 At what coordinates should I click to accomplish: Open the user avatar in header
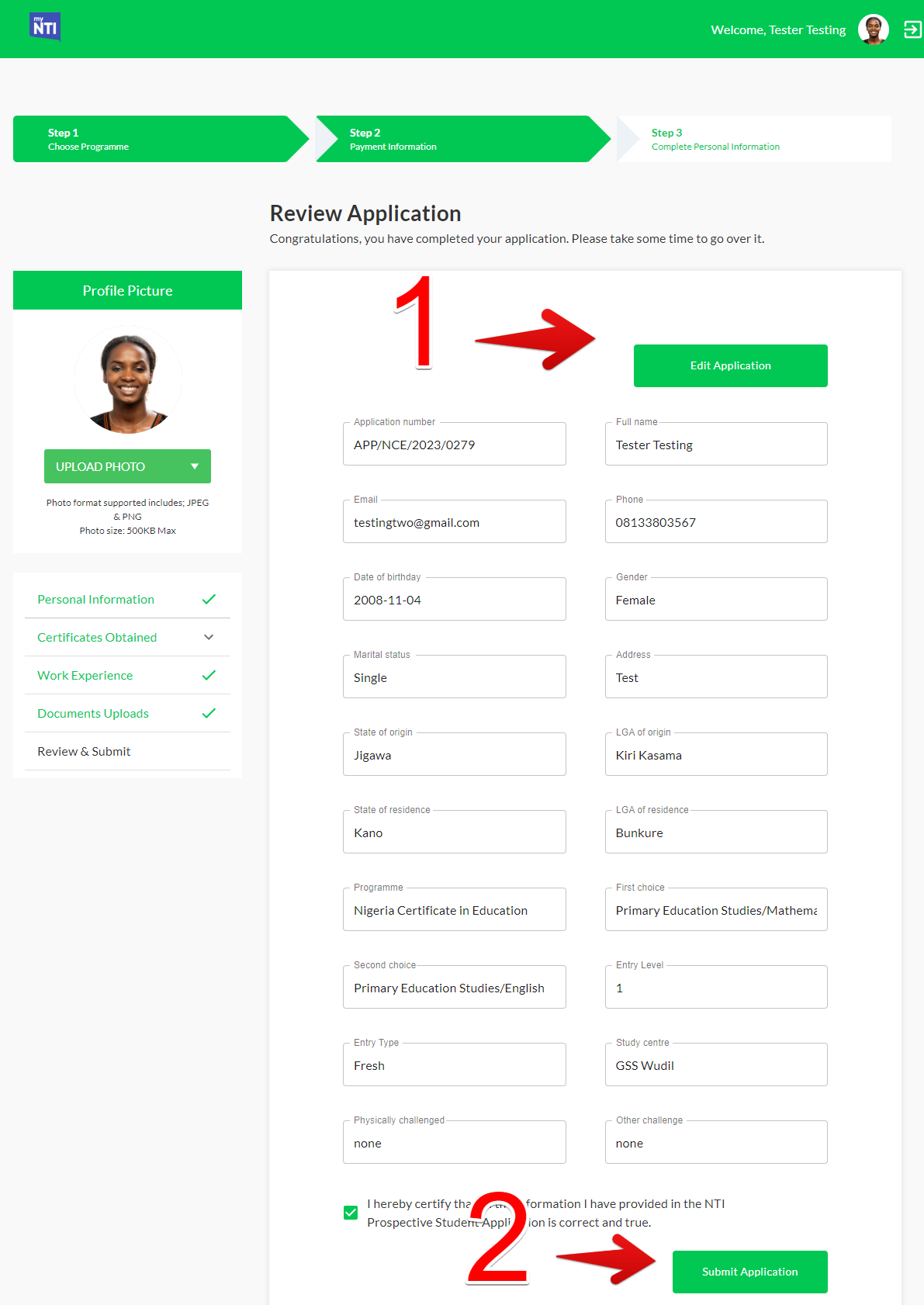pyautogui.click(x=873, y=29)
